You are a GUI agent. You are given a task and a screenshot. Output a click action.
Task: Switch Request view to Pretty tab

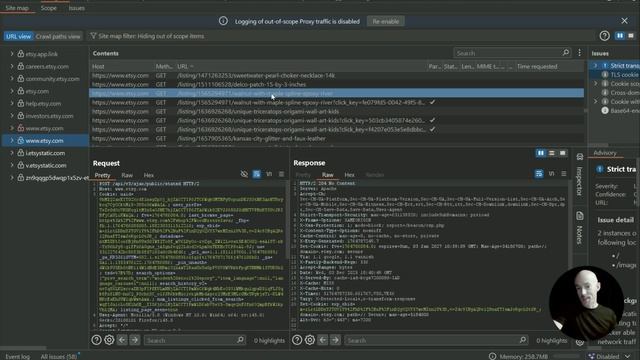[x=102, y=175]
